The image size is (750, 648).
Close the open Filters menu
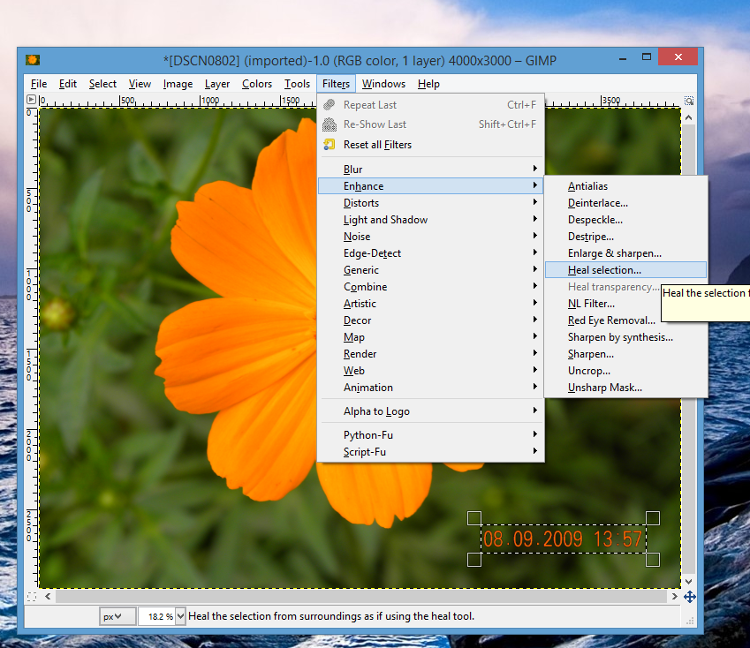(336, 84)
